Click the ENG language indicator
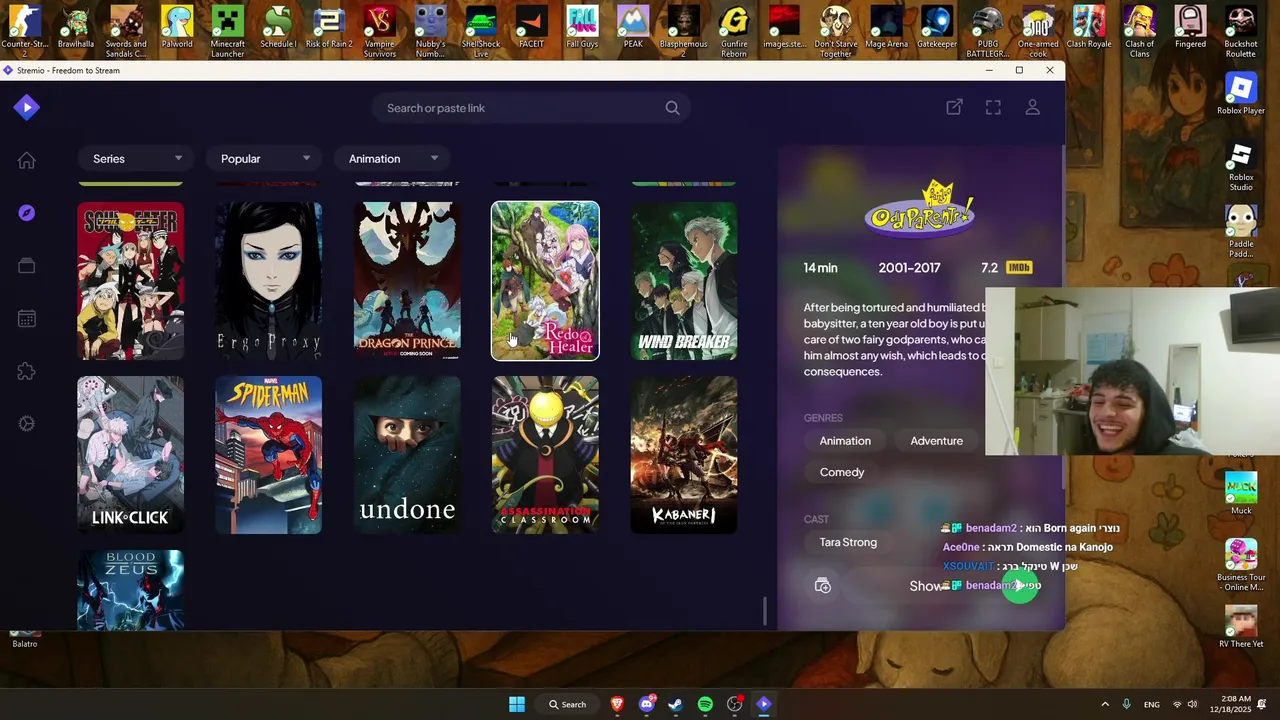 point(1152,704)
